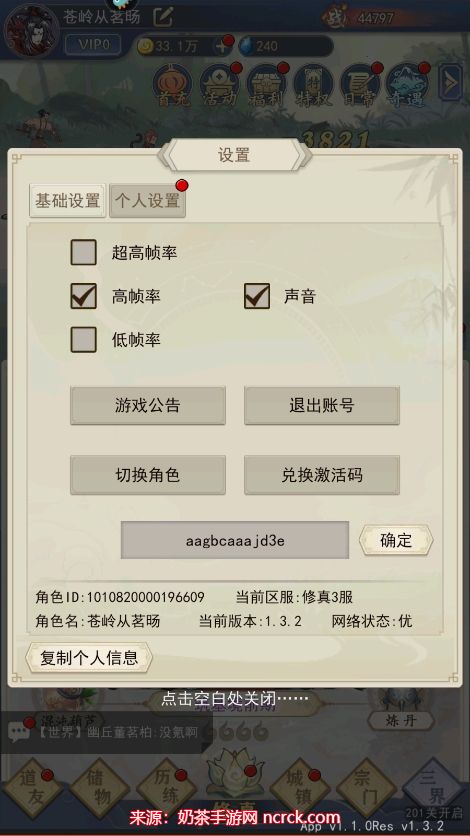This screenshot has width=470, height=836.
Task: Click the activation code input field
Action: point(235,540)
